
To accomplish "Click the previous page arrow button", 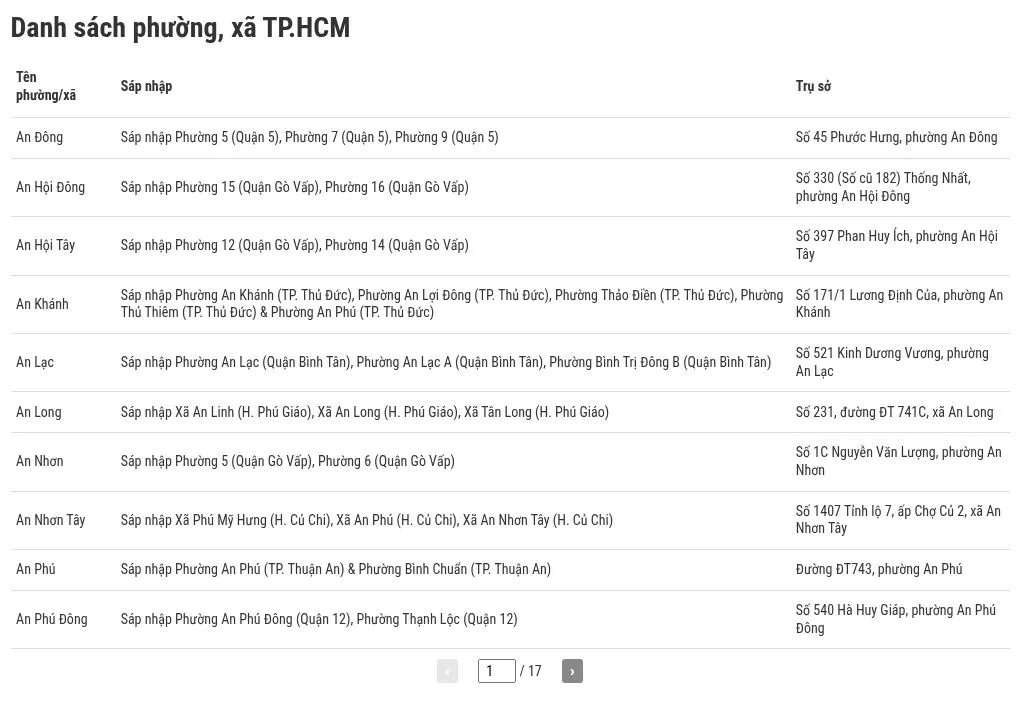I will pyautogui.click(x=447, y=671).
